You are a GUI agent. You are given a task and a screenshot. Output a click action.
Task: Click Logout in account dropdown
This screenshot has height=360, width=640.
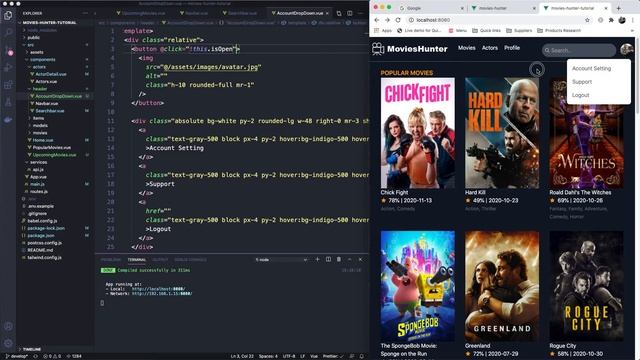(580, 95)
